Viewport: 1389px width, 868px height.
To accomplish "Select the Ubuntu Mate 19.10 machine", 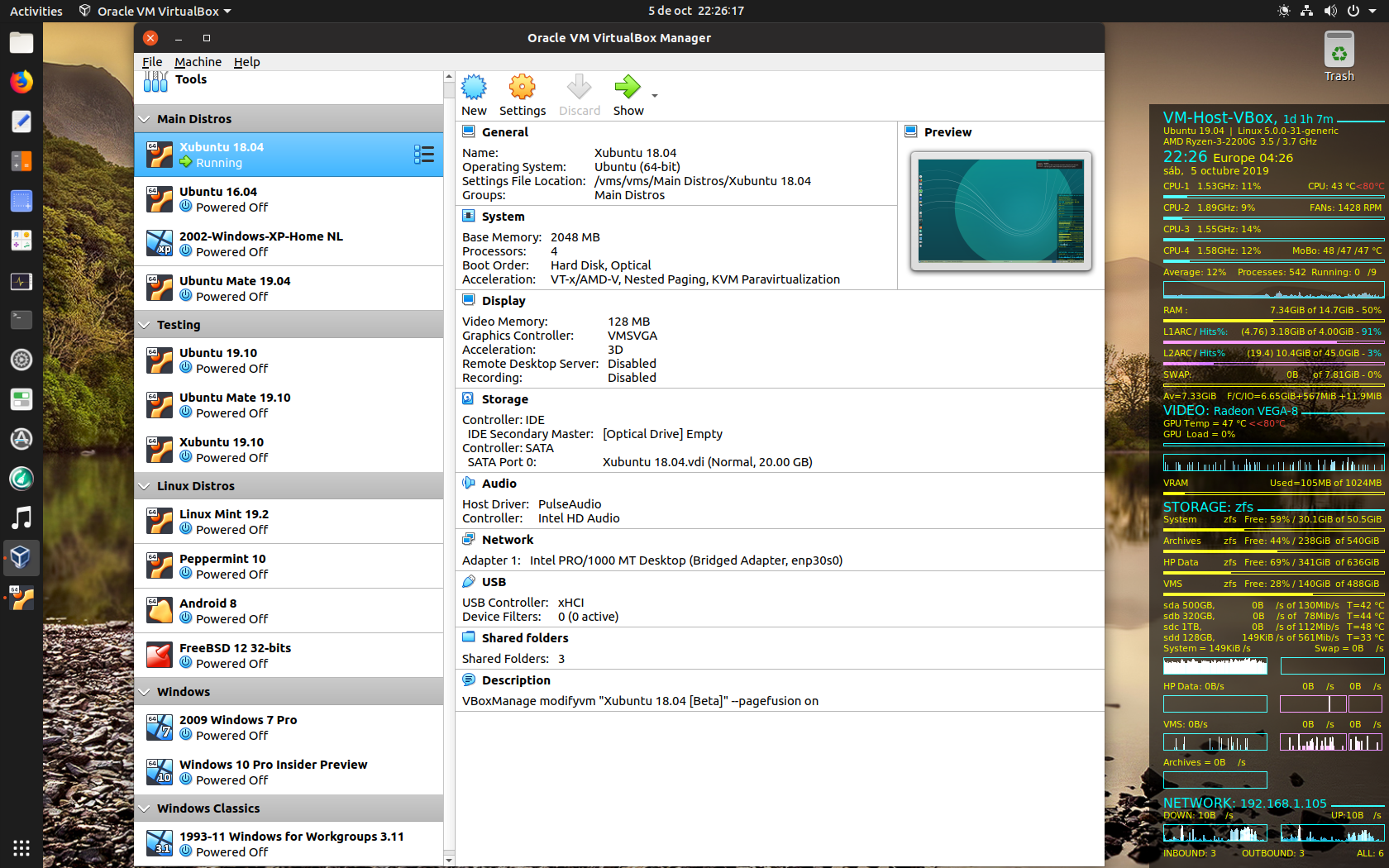I will coord(289,405).
